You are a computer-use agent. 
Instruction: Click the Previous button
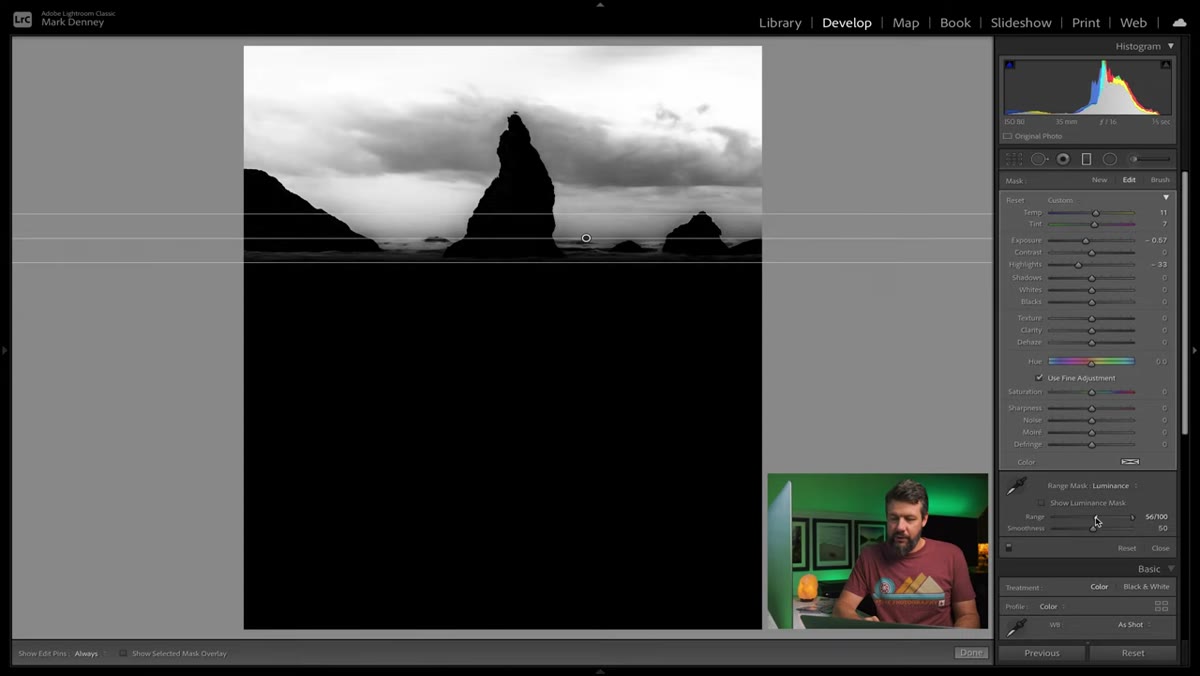[1042, 653]
